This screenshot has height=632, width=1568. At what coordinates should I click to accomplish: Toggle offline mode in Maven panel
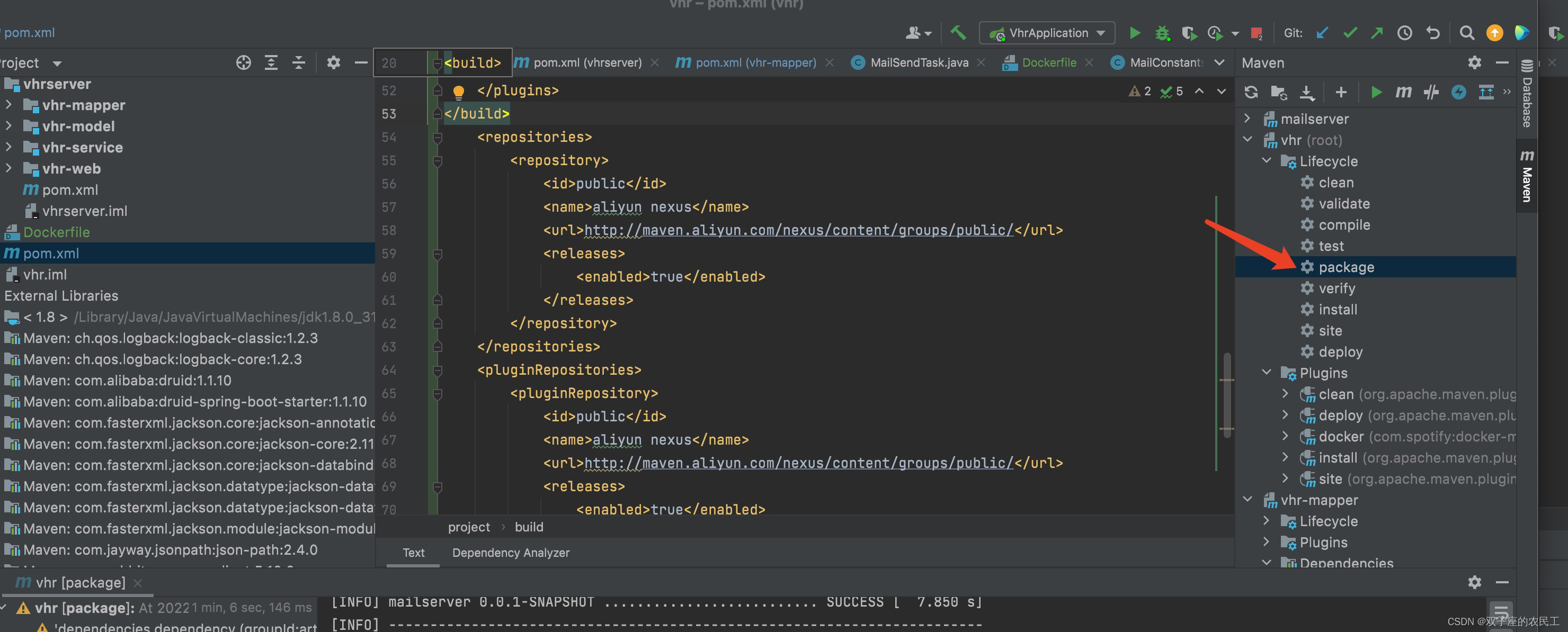click(1459, 92)
